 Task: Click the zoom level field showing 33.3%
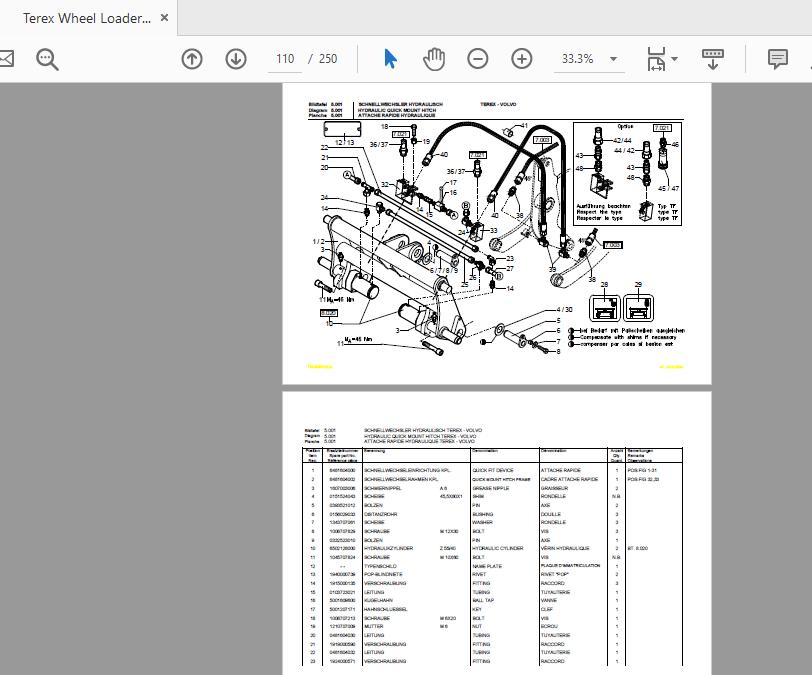tap(578, 59)
